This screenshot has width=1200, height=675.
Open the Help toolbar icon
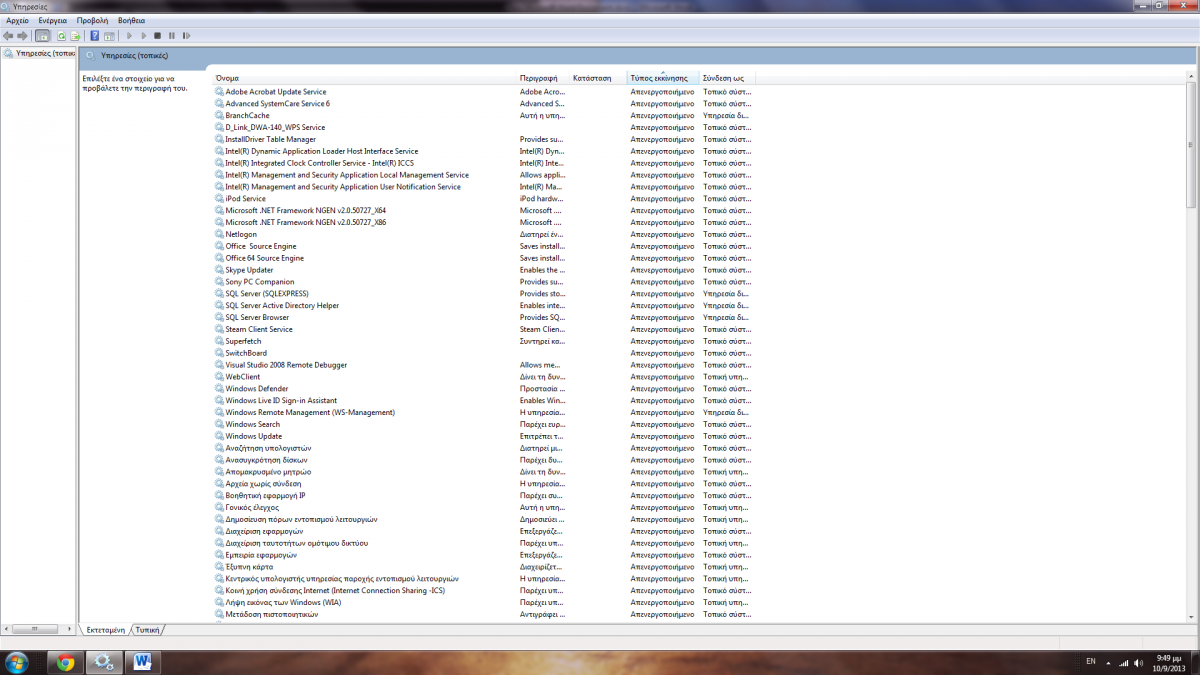coord(95,35)
